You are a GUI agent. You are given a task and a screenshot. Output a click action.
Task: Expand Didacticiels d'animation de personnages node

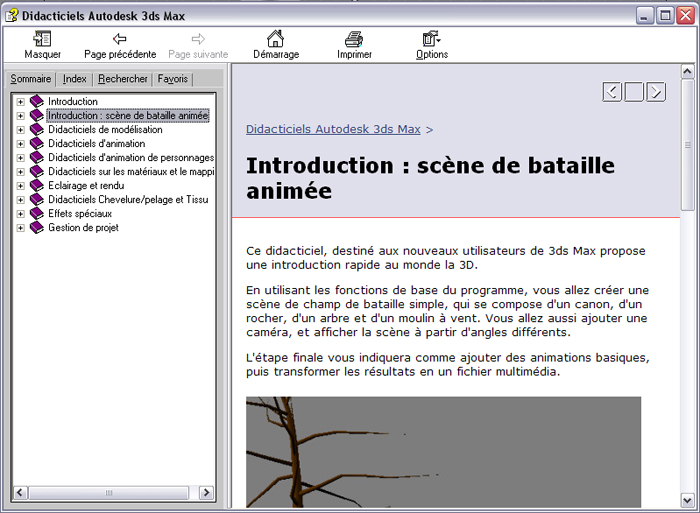click(x=20, y=158)
